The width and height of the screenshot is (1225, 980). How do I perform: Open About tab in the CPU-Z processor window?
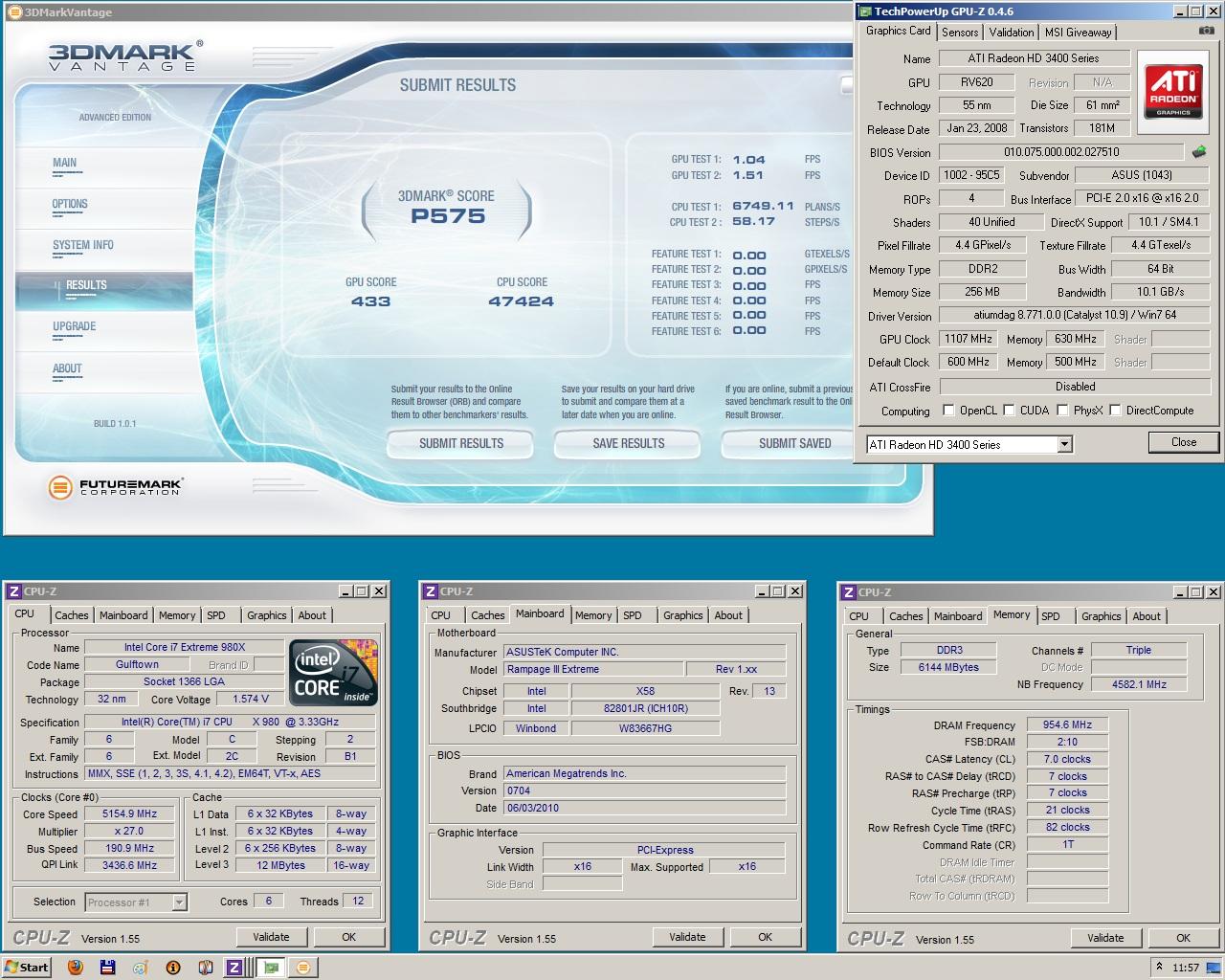[312, 615]
